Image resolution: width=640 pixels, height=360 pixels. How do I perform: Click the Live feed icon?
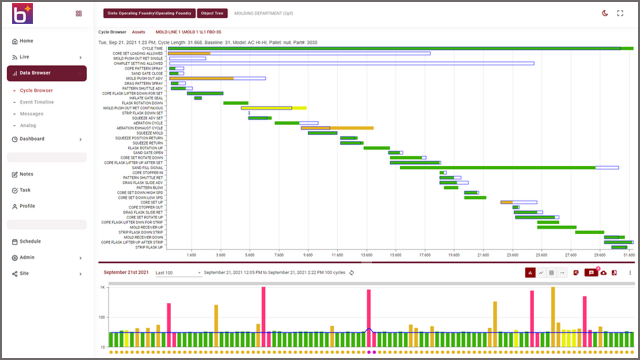tap(15, 57)
